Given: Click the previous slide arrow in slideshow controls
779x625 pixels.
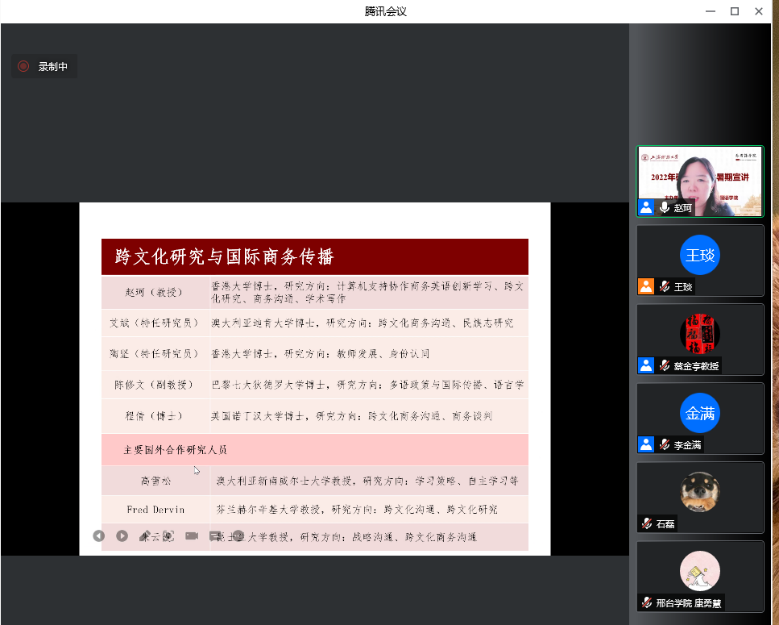Looking at the screenshot, I should 98,536.
